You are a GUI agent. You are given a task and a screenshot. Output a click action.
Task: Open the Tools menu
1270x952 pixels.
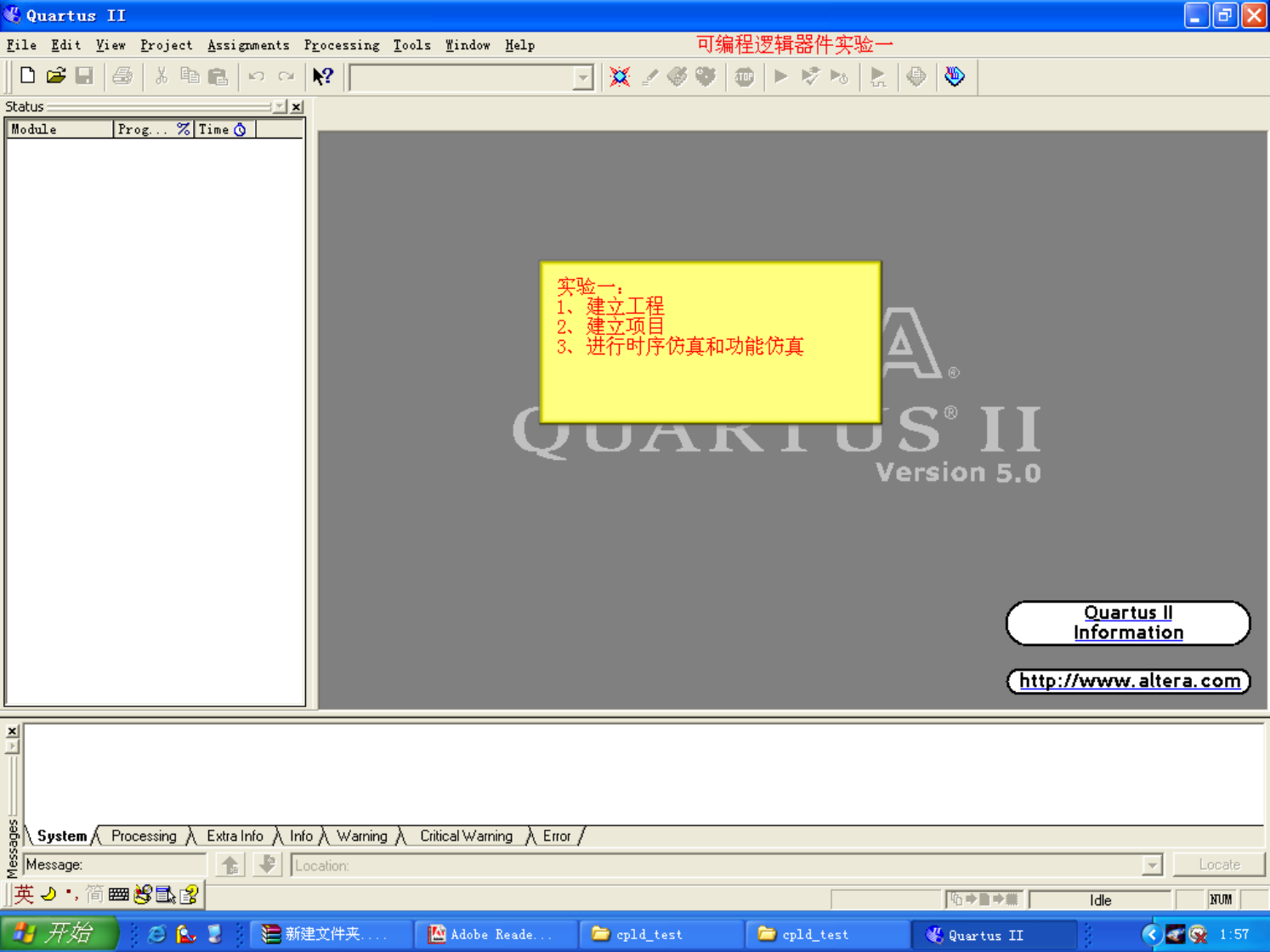click(x=412, y=45)
